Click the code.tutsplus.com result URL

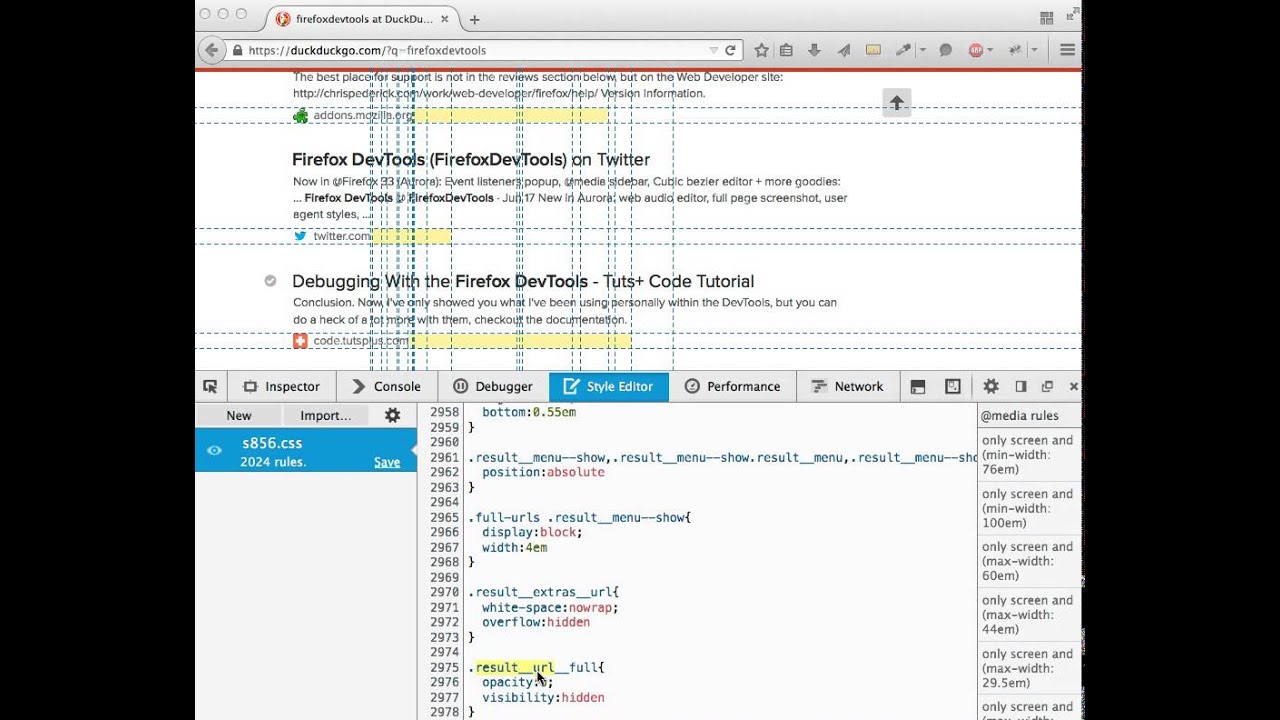tap(361, 341)
